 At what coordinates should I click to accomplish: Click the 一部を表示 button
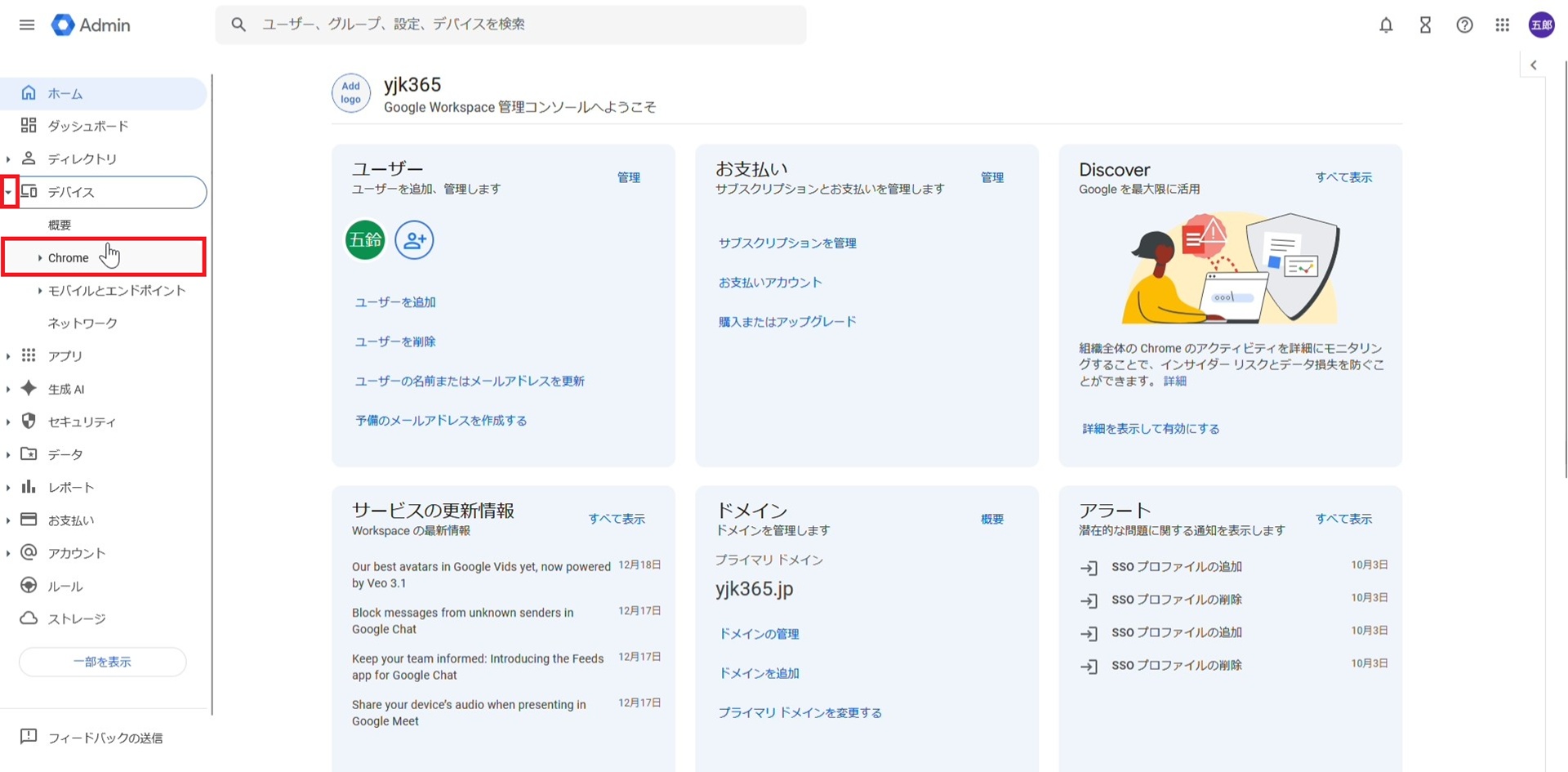[102, 662]
